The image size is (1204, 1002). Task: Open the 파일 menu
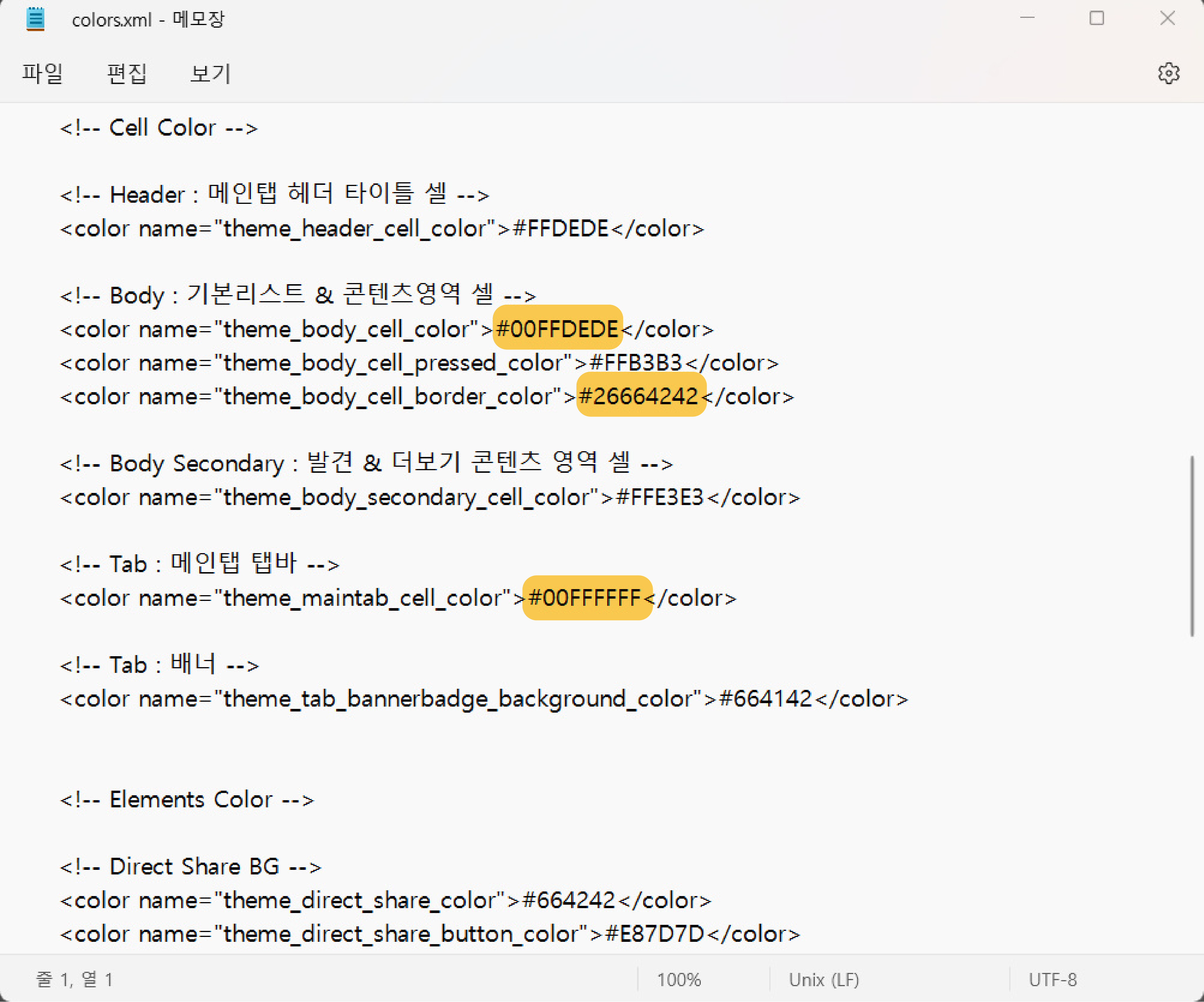tap(42, 73)
